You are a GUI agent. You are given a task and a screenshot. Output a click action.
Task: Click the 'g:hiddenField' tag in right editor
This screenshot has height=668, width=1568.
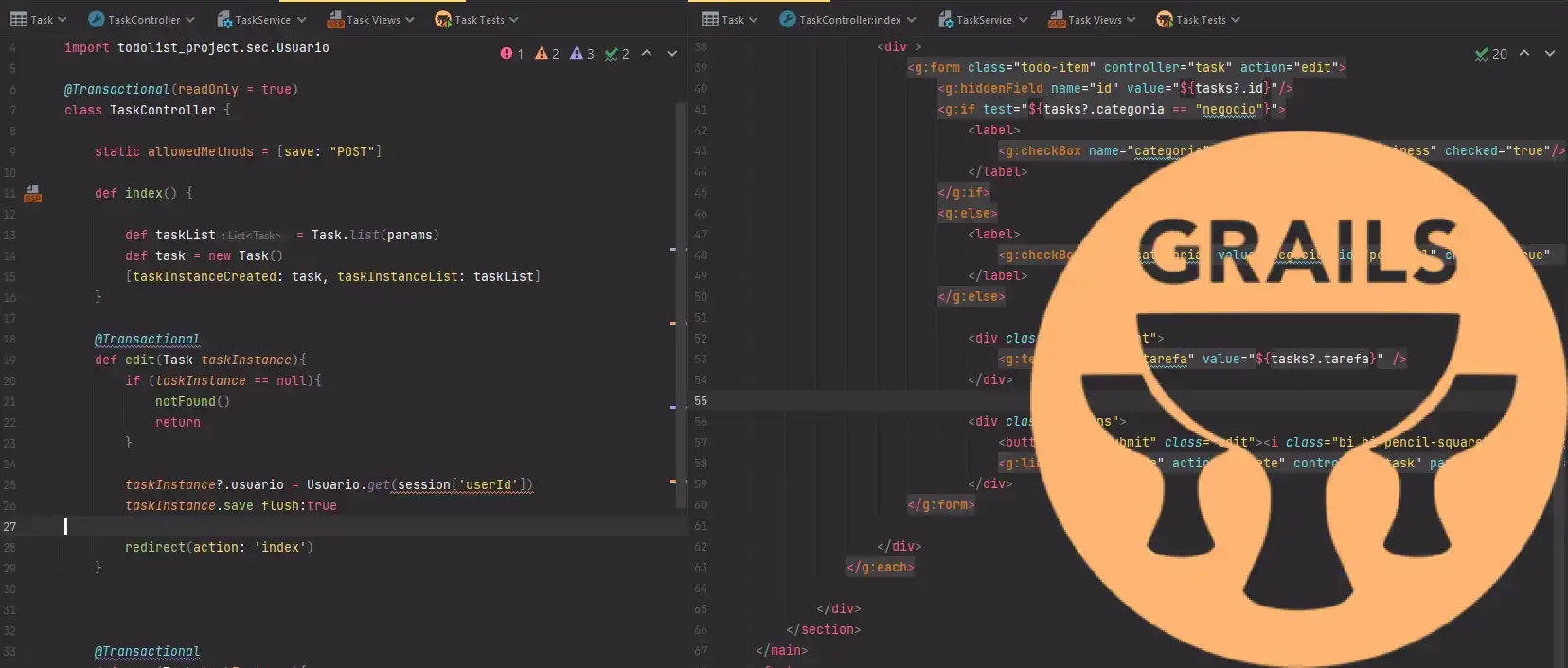point(994,89)
